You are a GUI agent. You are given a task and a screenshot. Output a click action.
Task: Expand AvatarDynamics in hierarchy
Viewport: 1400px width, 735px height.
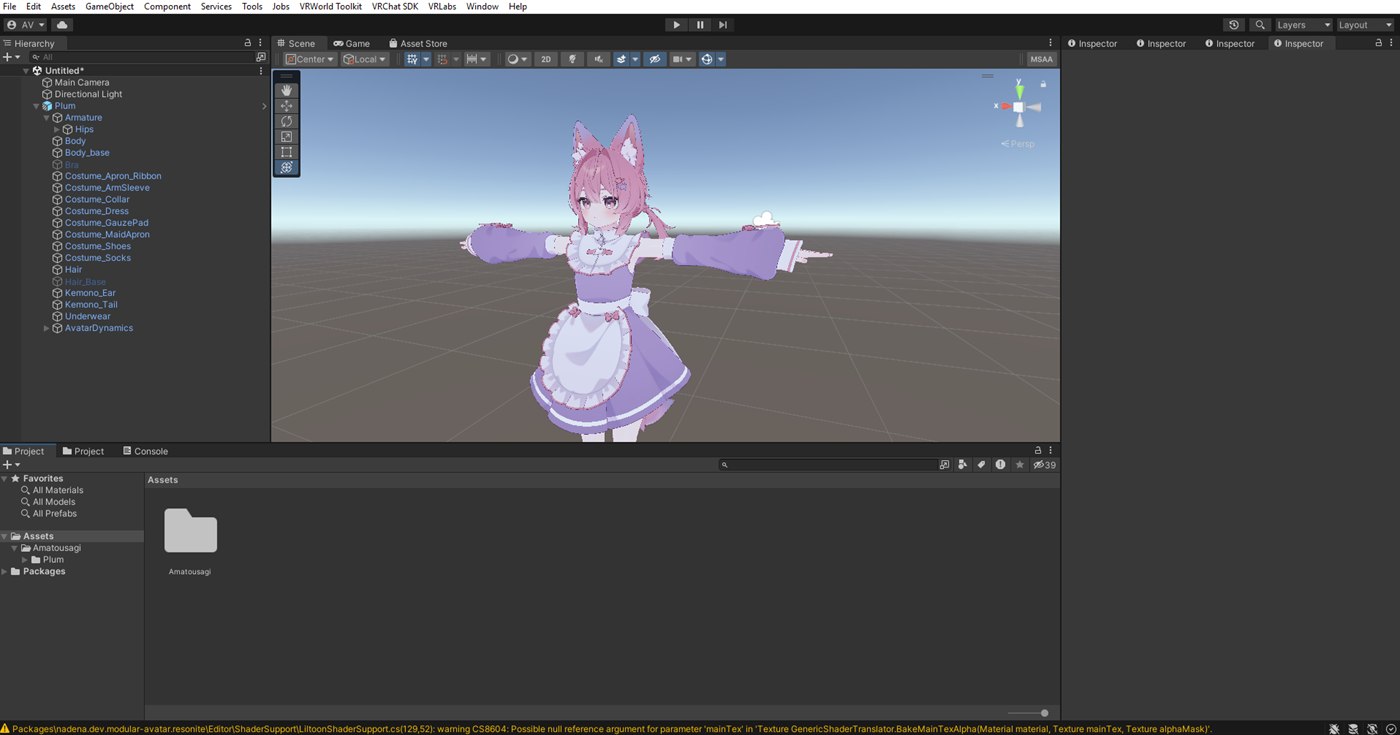[46, 328]
